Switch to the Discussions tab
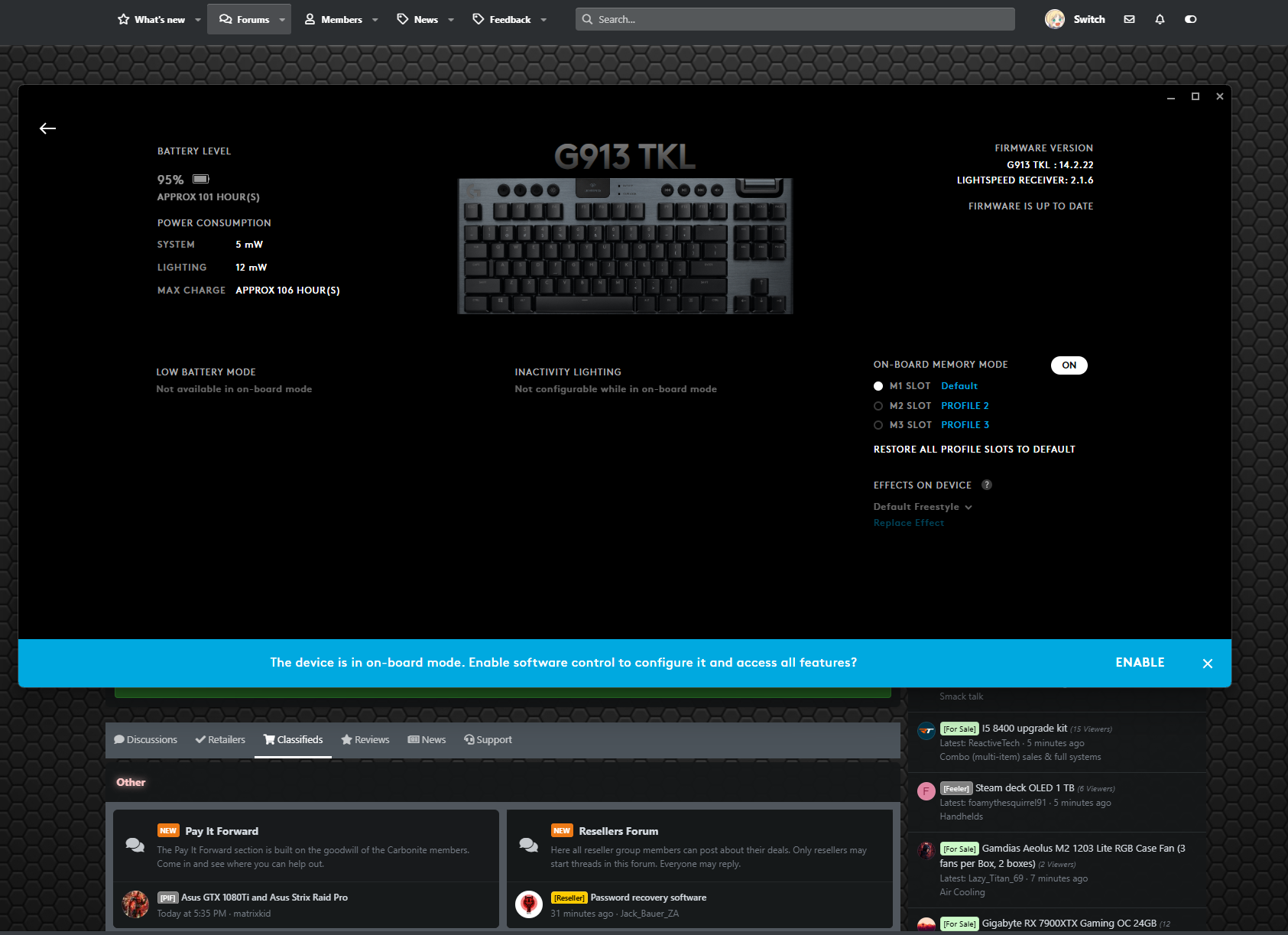The height and width of the screenshot is (935, 1288). (x=145, y=740)
